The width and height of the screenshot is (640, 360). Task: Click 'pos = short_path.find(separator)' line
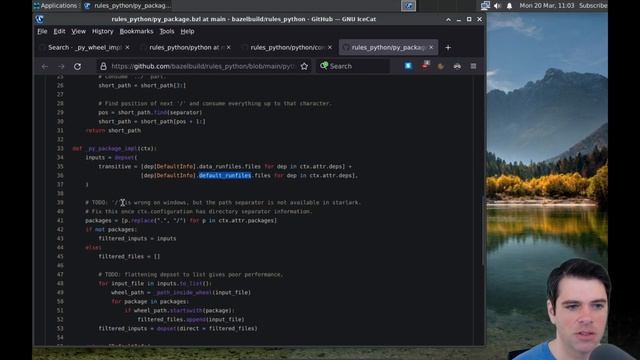pos(150,113)
